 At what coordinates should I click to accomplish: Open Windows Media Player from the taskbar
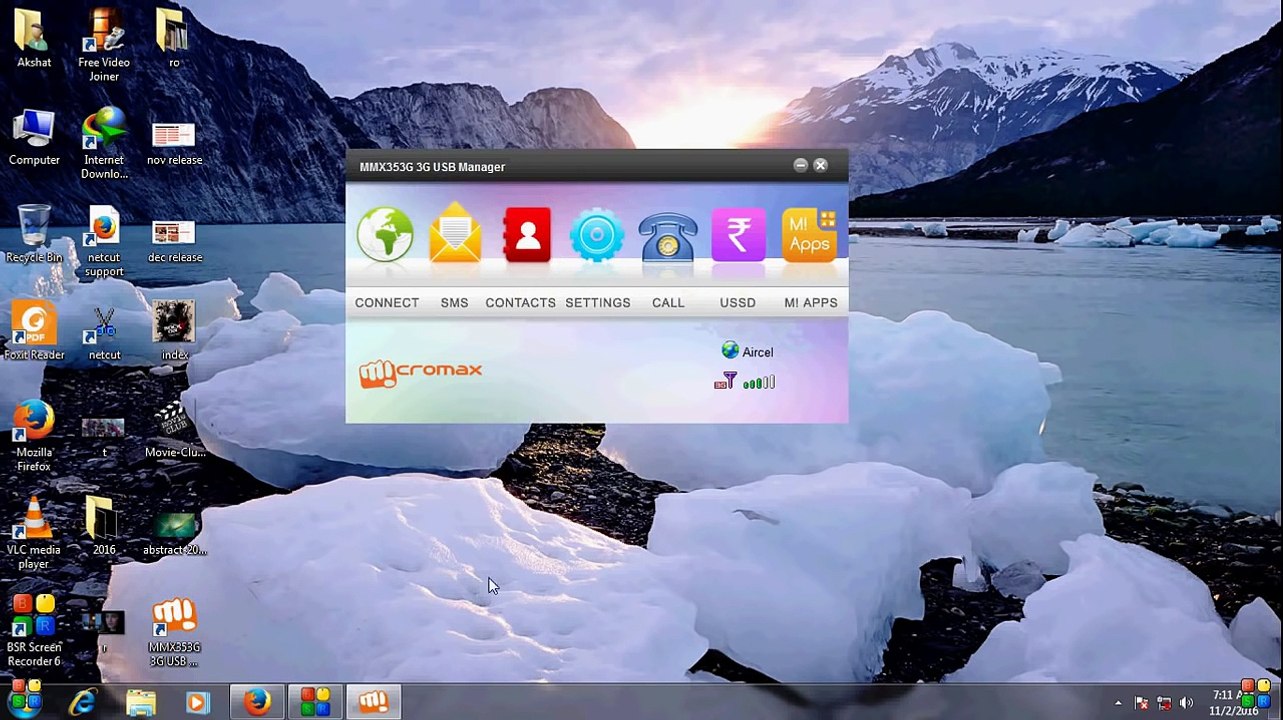click(x=197, y=703)
